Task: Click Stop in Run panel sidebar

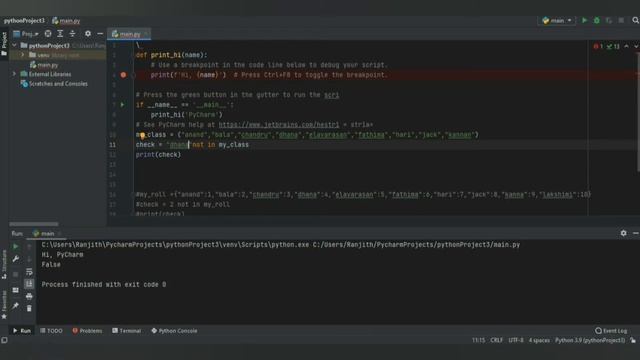Action: click(x=16, y=274)
